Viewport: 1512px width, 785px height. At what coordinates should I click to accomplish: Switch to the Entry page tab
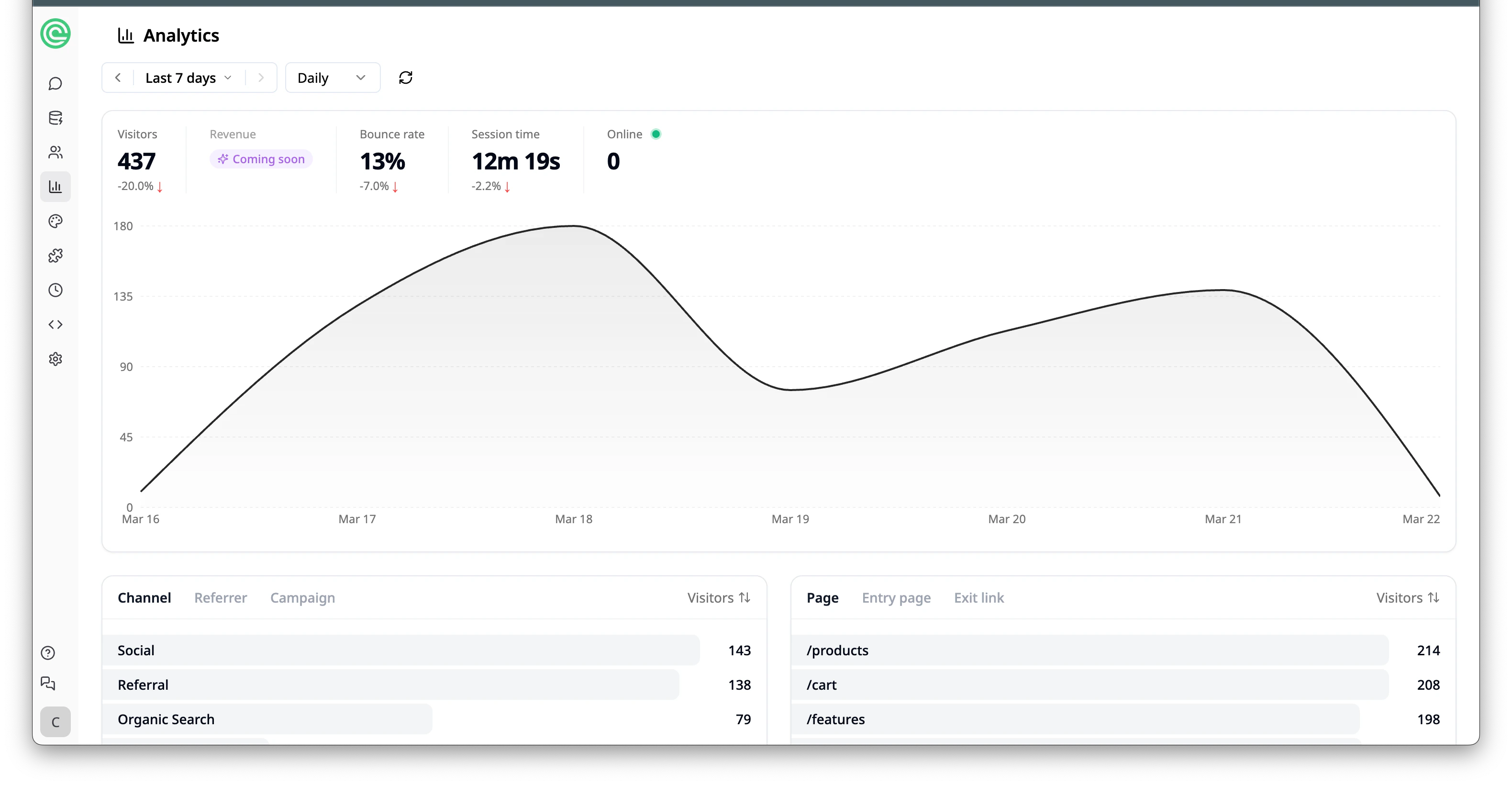(x=896, y=598)
